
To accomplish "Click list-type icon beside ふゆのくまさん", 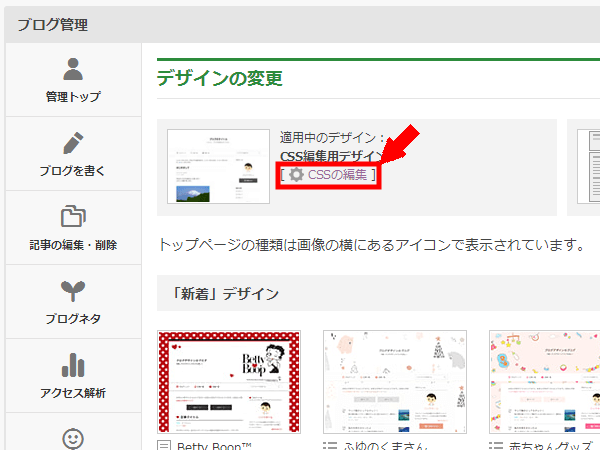I will coord(330,446).
